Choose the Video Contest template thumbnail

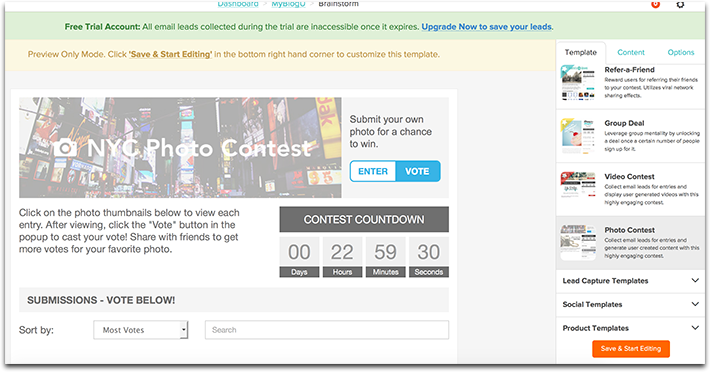click(x=578, y=185)
